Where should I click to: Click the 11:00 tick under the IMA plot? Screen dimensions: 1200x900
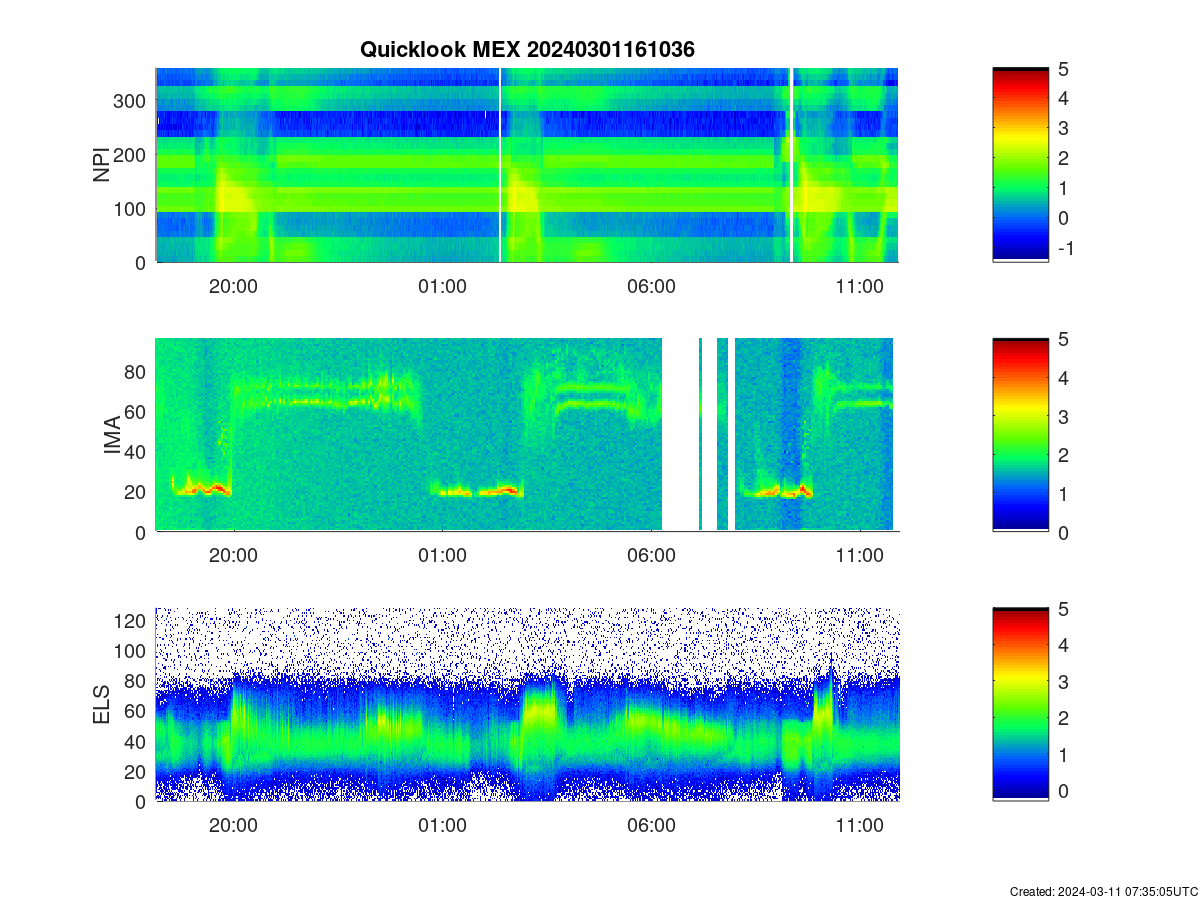[859, 556]
